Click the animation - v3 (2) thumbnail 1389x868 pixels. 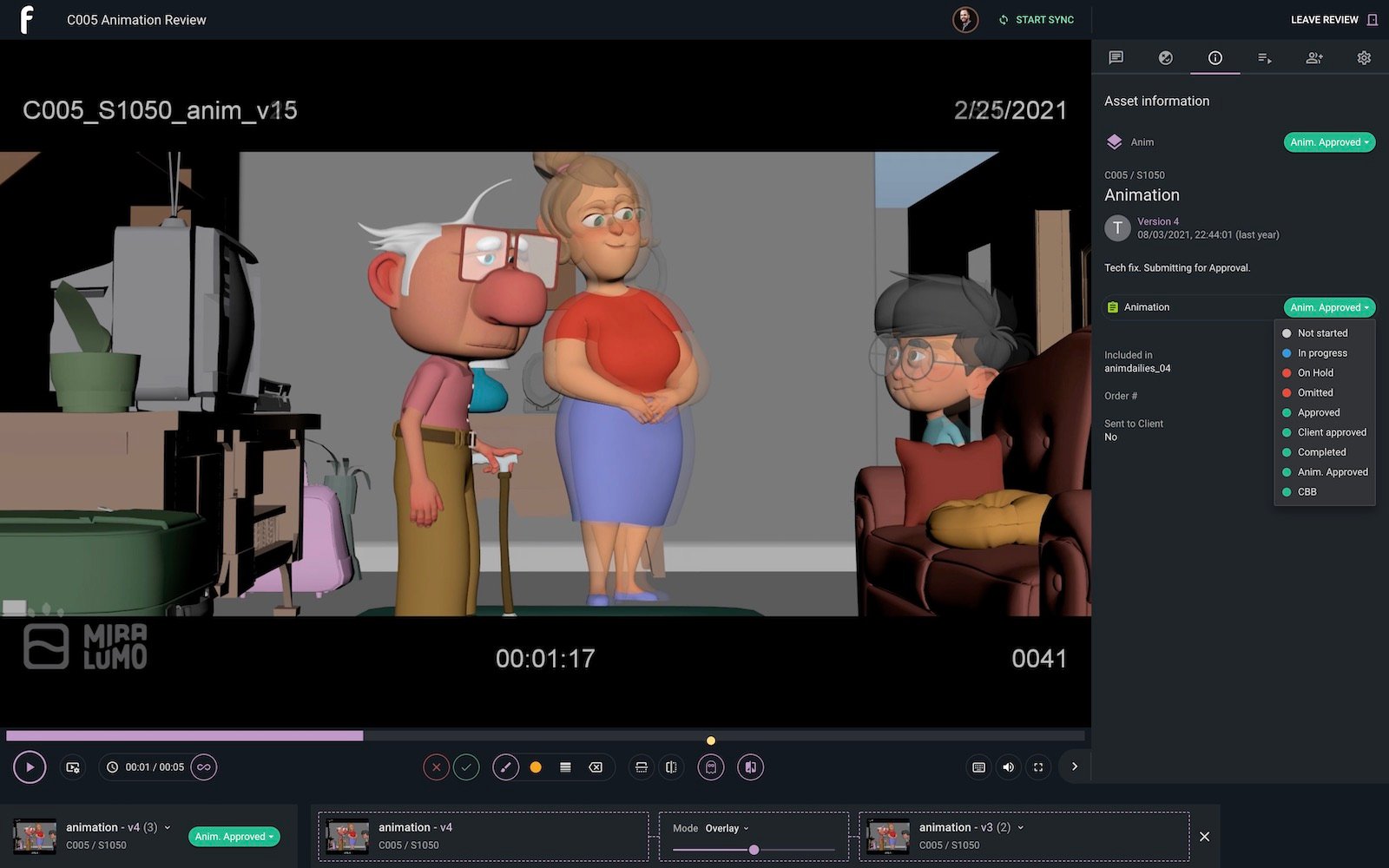pos(888,837)
